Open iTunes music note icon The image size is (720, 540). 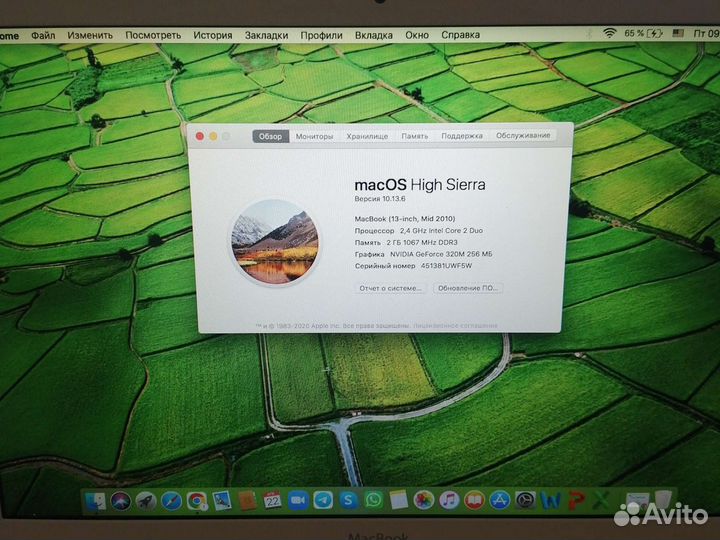tap(449, 500)
